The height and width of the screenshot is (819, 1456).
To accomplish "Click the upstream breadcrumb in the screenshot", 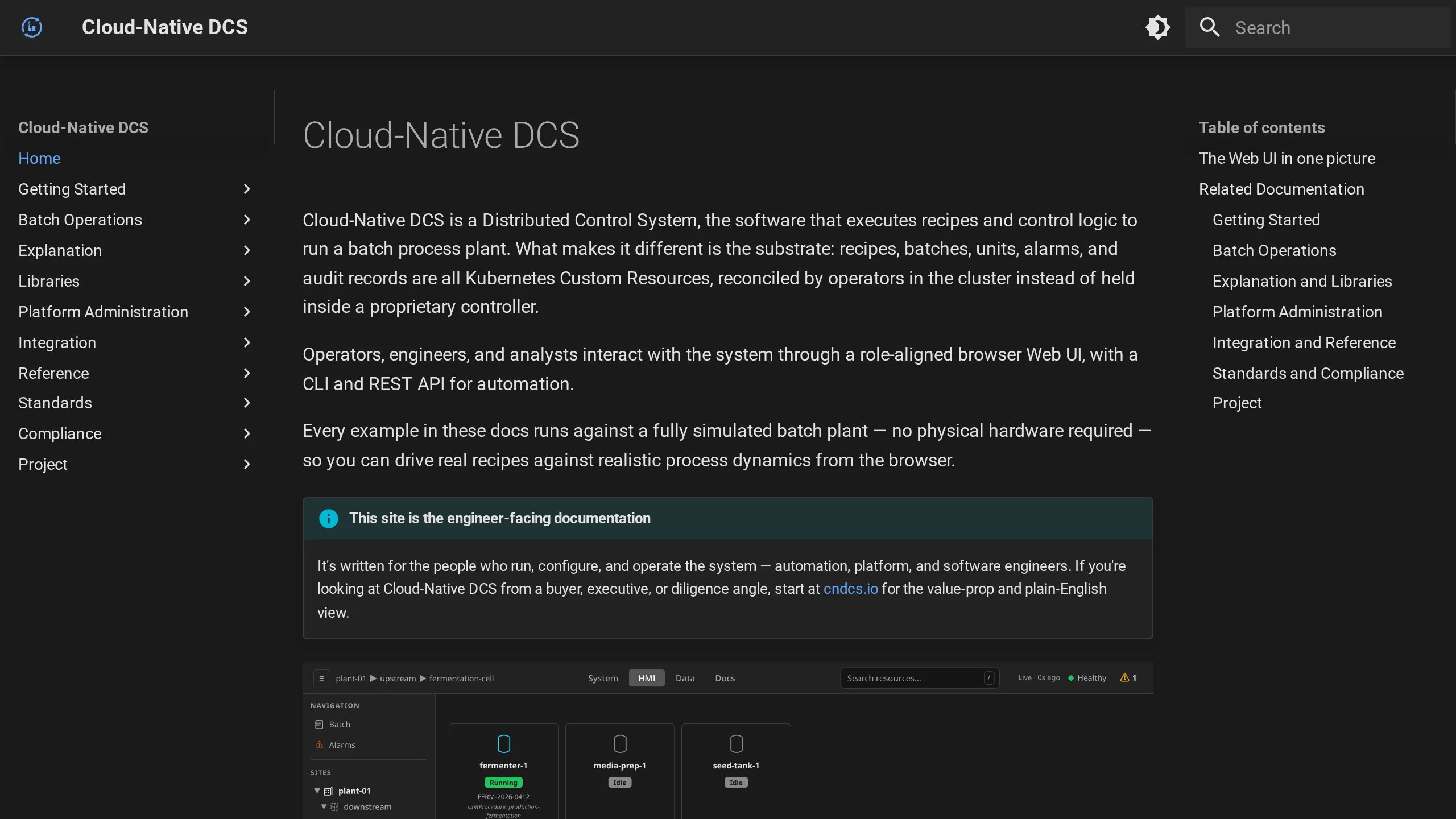I will (x=398, y=678).
